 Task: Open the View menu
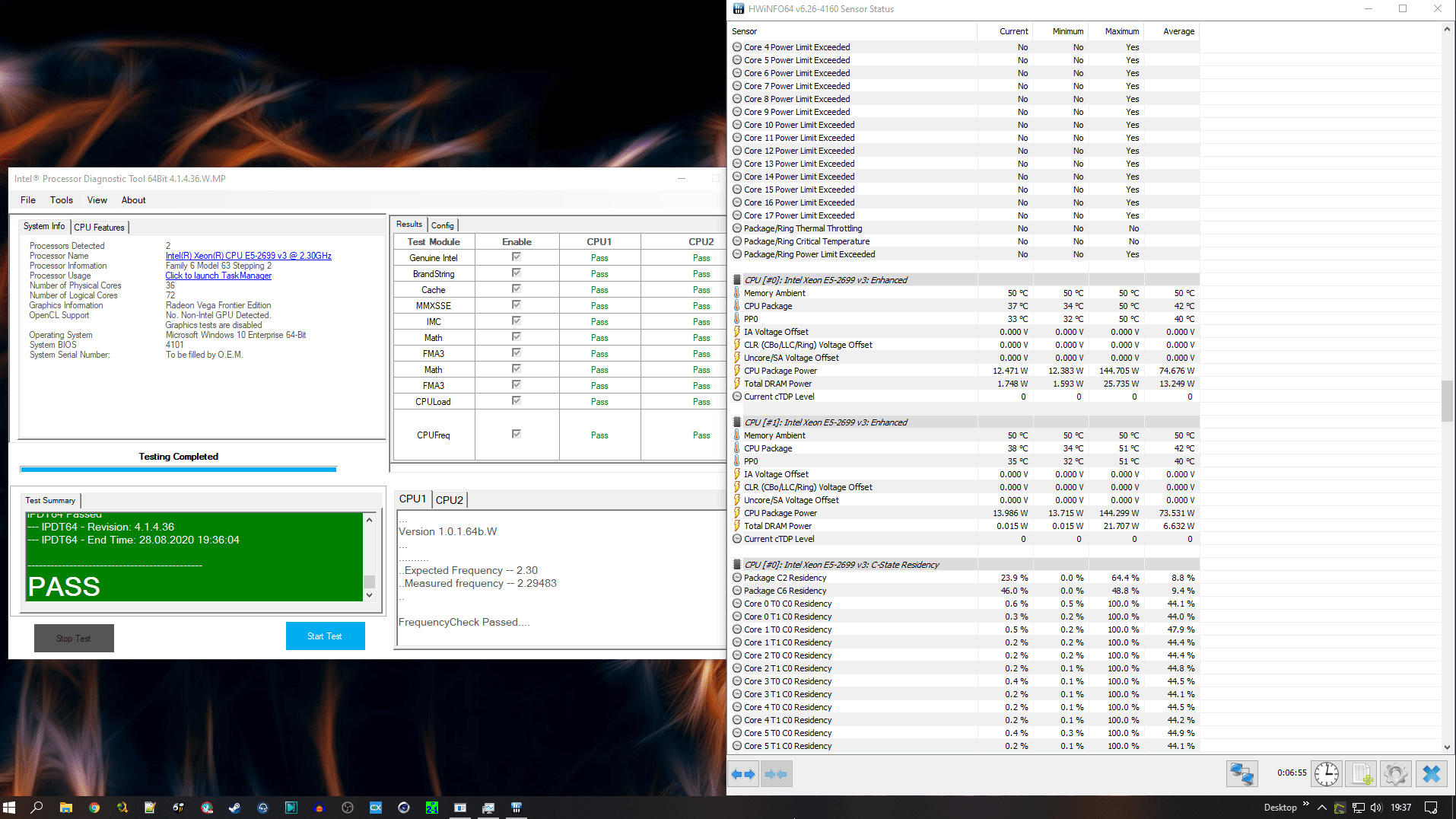coord(97,200)
